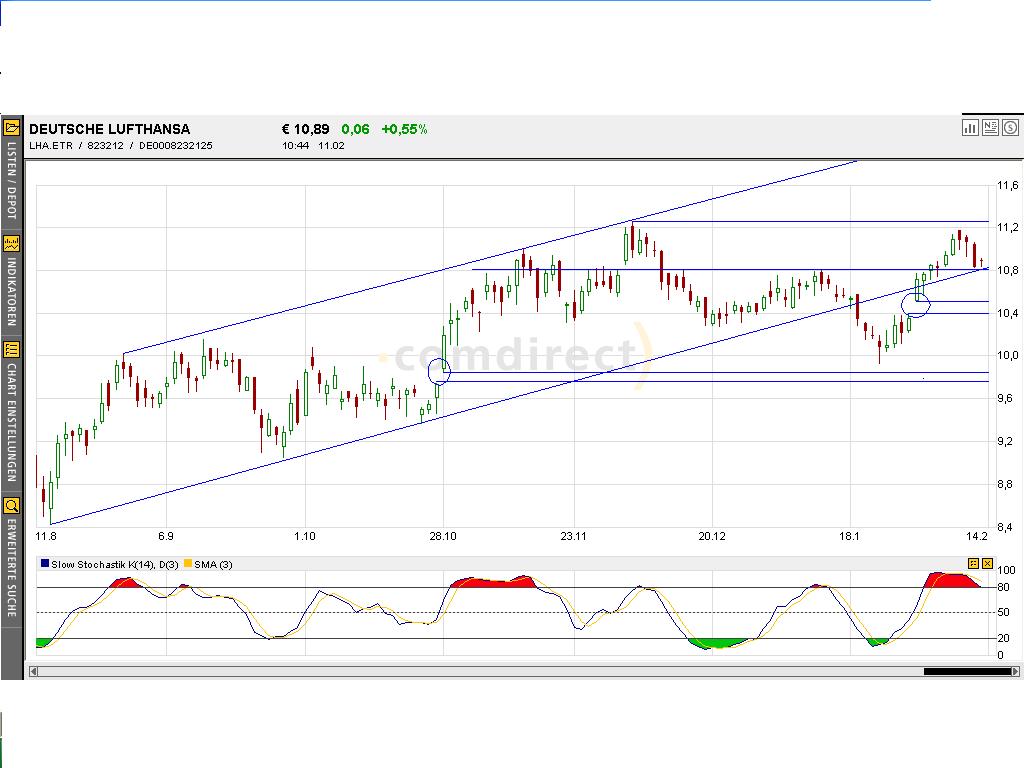1024x768 pixels.
Task: Click the blue Slow Stochastik legend swatch
Action: (45, 563)
